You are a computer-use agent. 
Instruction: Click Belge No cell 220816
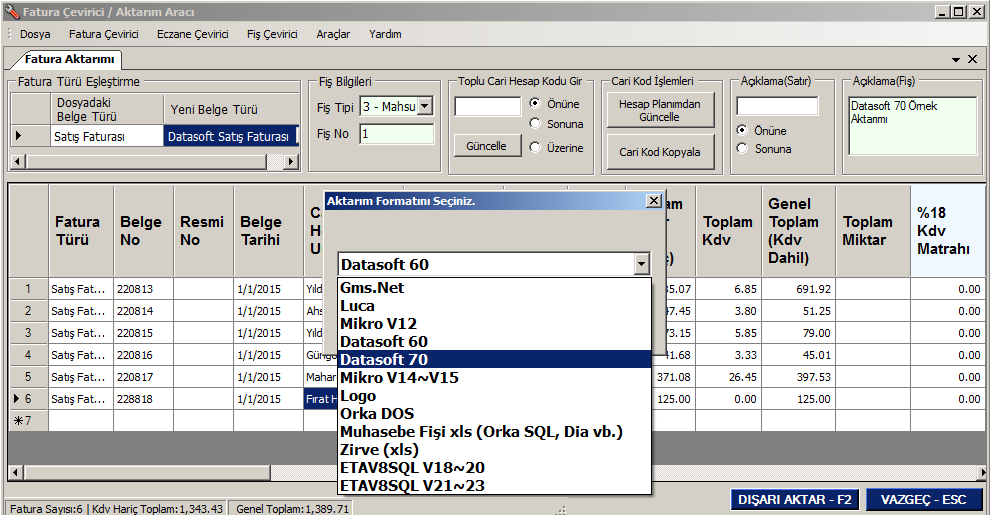click(x=143, y=355)
